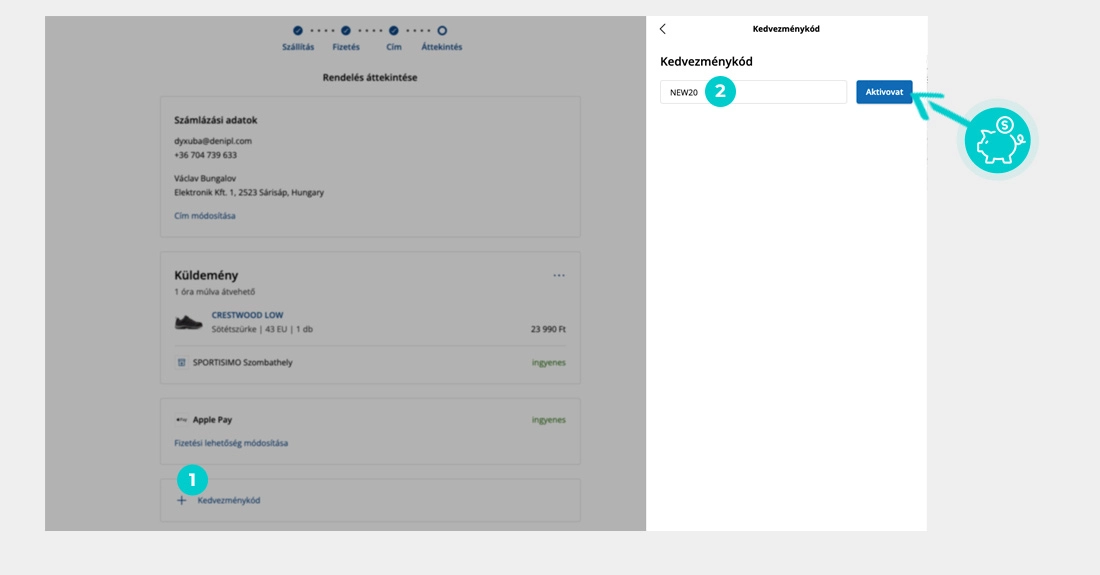Click the price 23 990 Ft

(548, 329)
